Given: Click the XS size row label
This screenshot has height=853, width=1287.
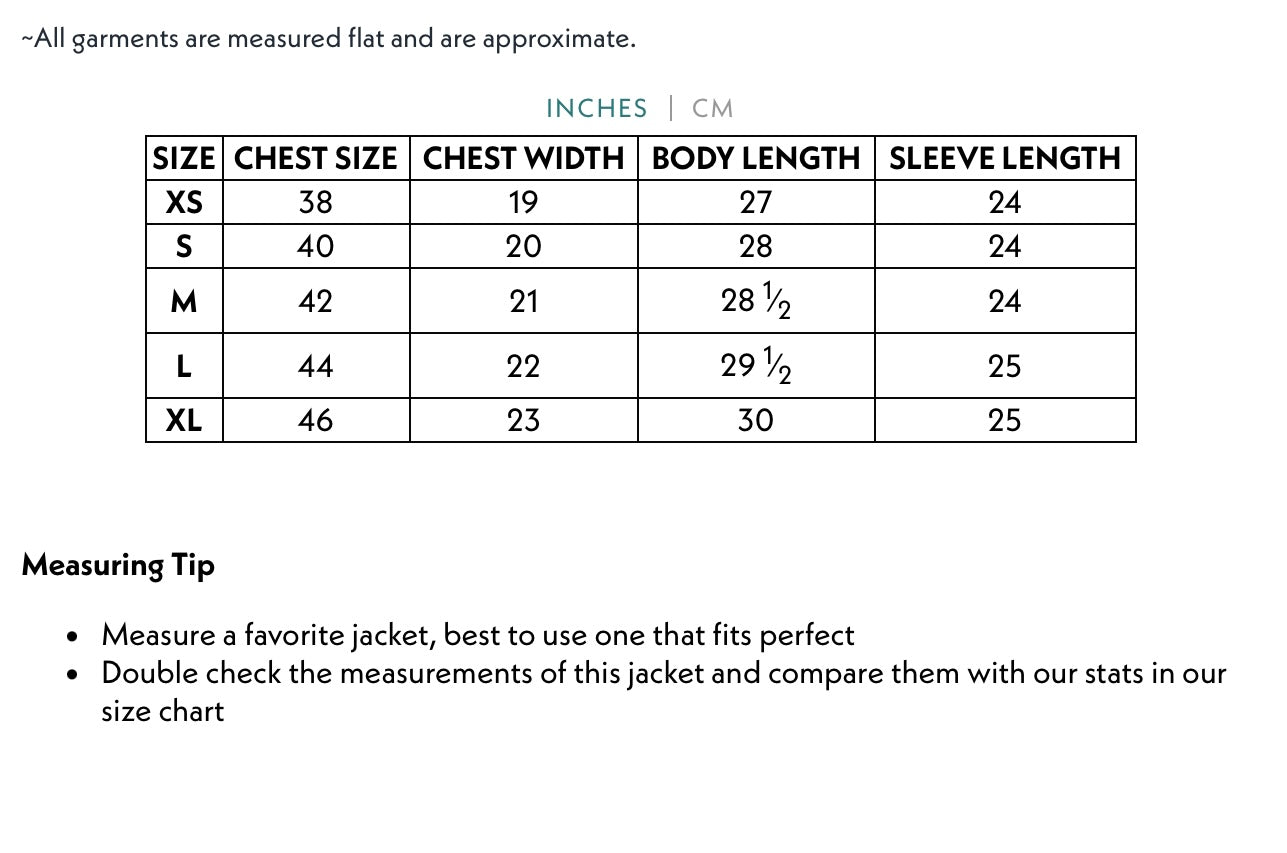Looking at the screenshot, I should click(x=184, y=202).
